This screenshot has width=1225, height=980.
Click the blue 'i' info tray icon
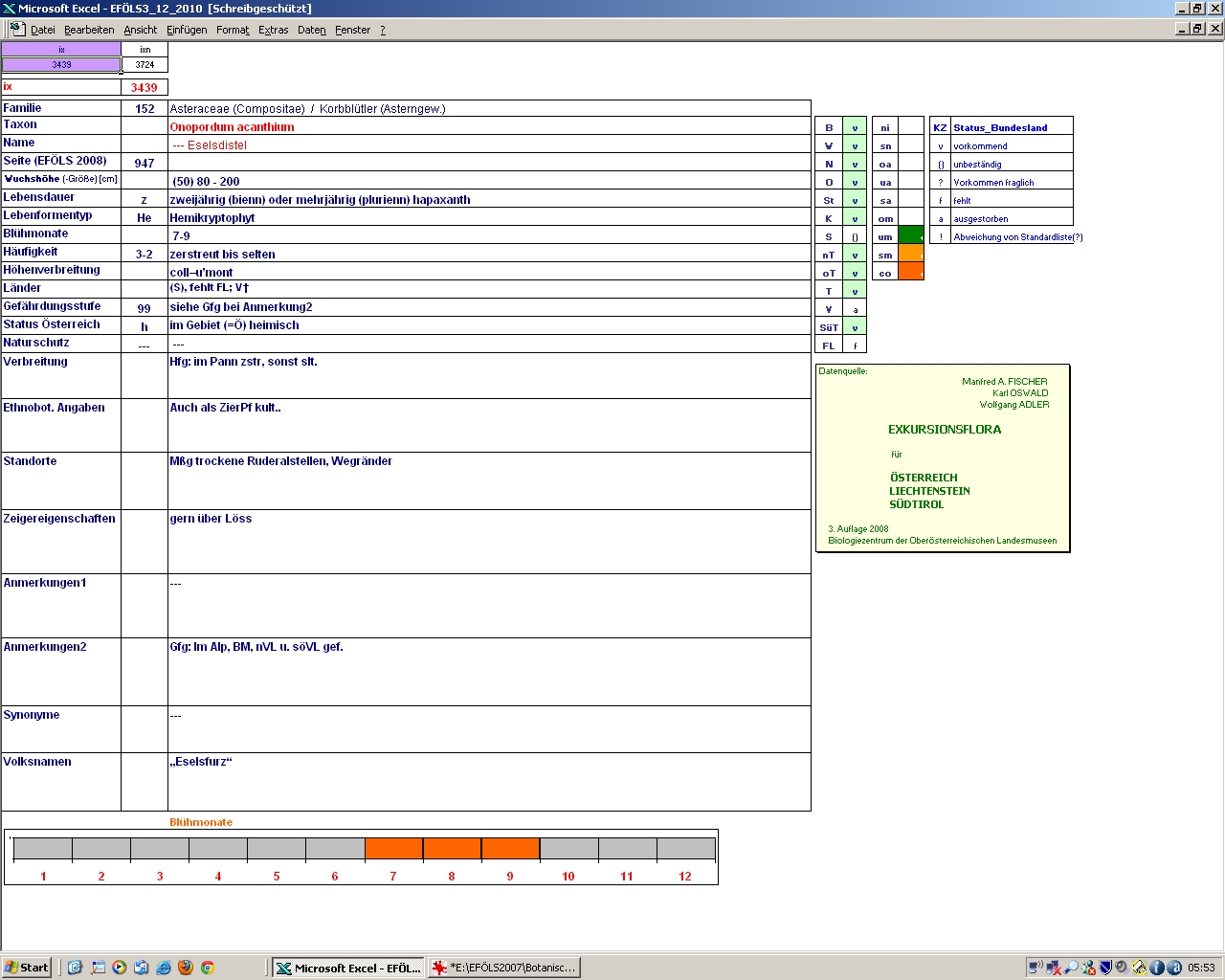coord(1157,968)
